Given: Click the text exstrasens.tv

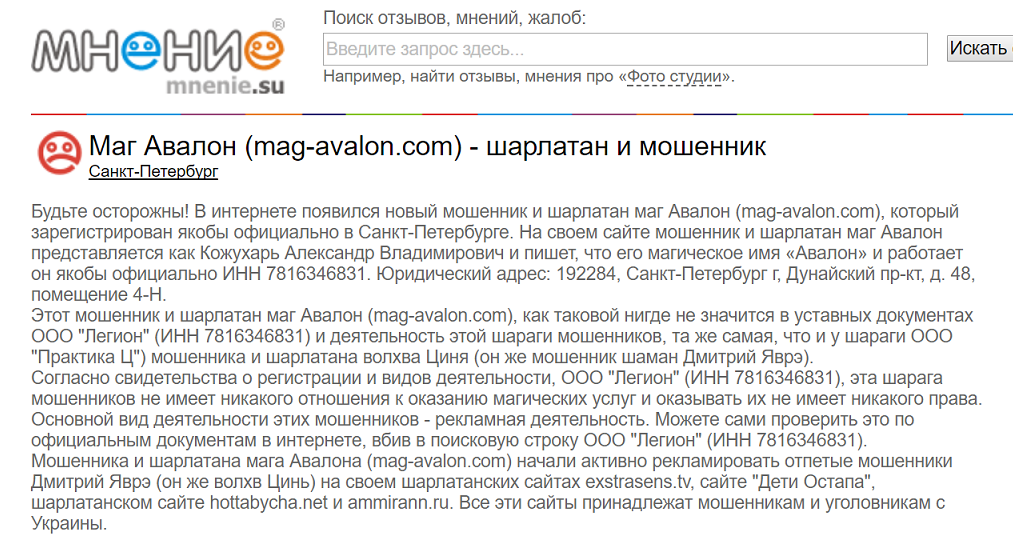Looking at the screenshot, I should tap(636, 482).
